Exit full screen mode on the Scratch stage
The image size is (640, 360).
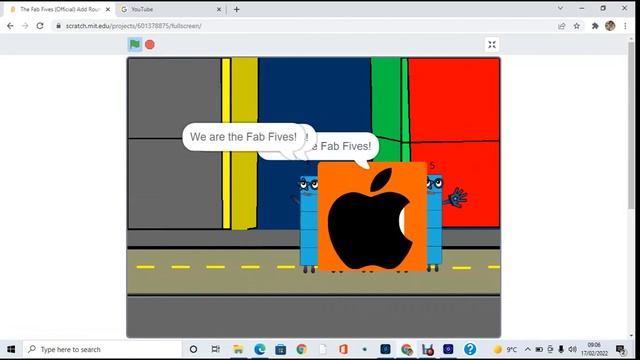point(492,44)
